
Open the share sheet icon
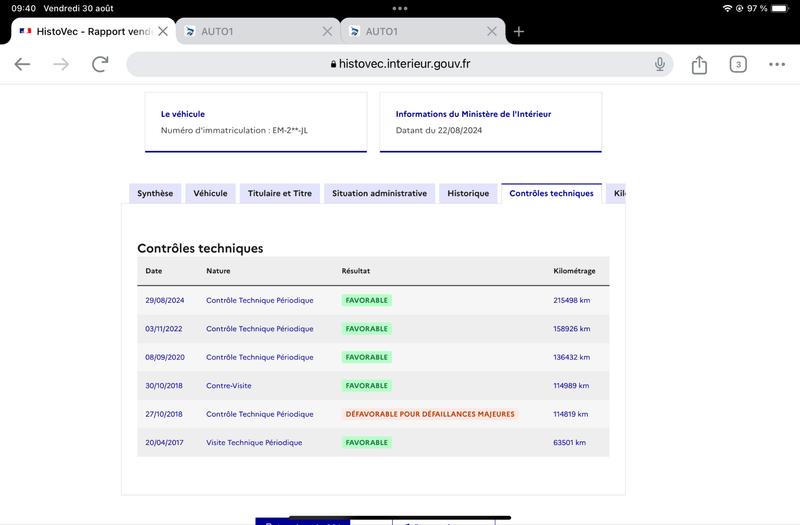pos(699,64)
